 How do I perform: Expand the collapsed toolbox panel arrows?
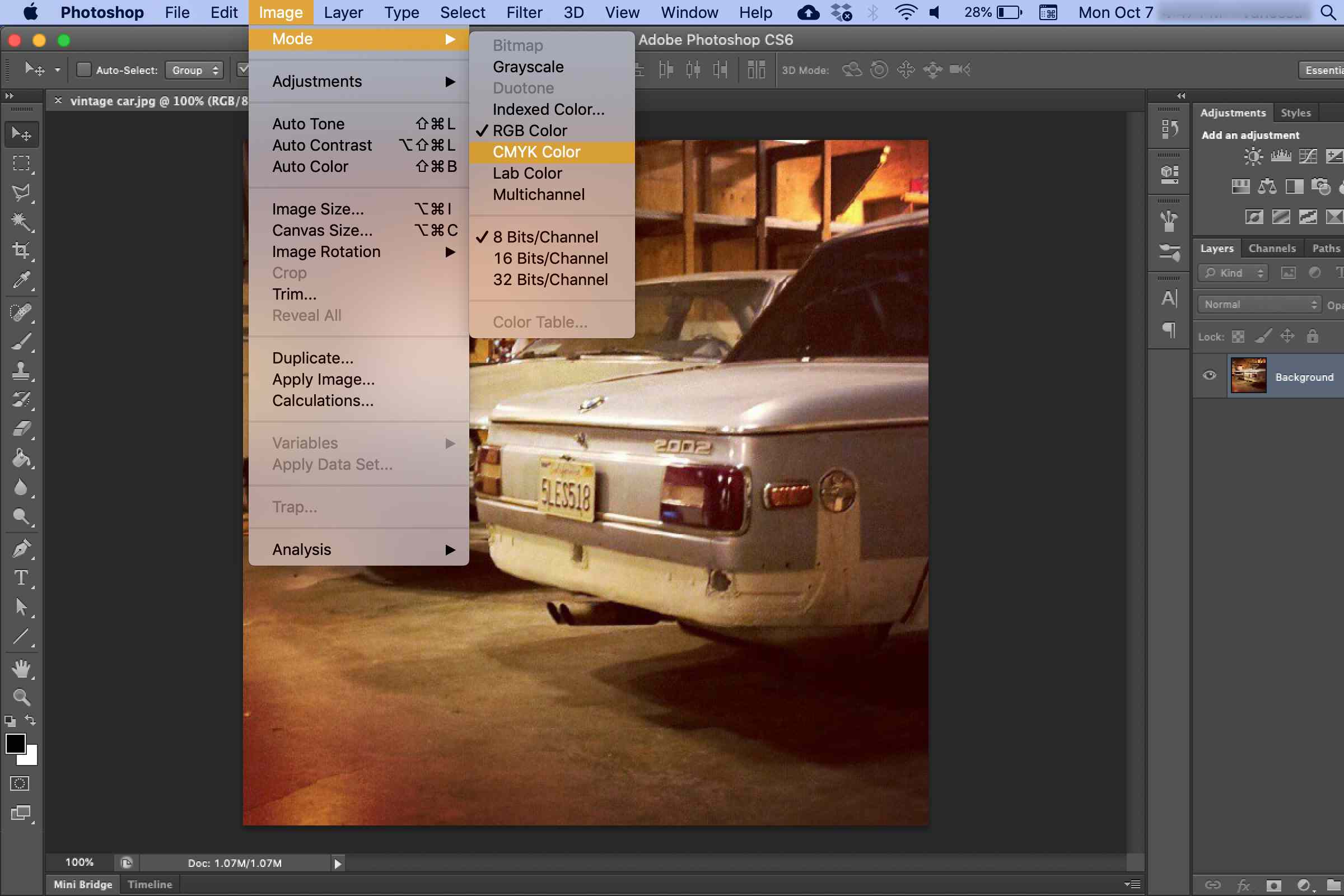pyautogui.click(x=9, y=96)
